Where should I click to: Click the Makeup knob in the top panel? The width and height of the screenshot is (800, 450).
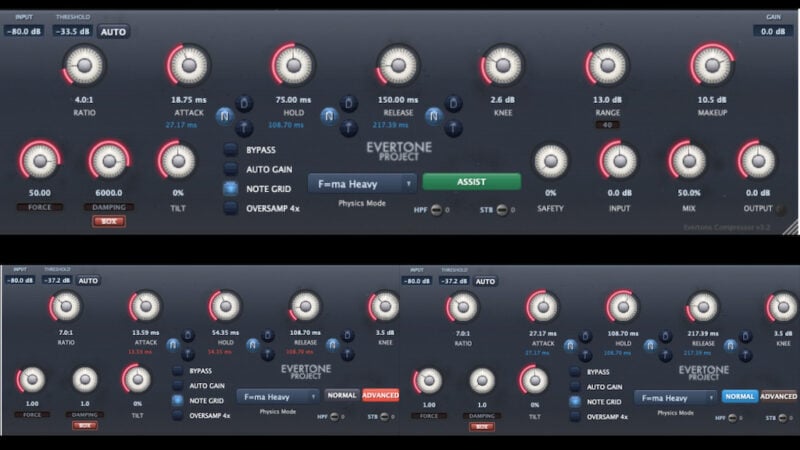[x=711, y=66]
